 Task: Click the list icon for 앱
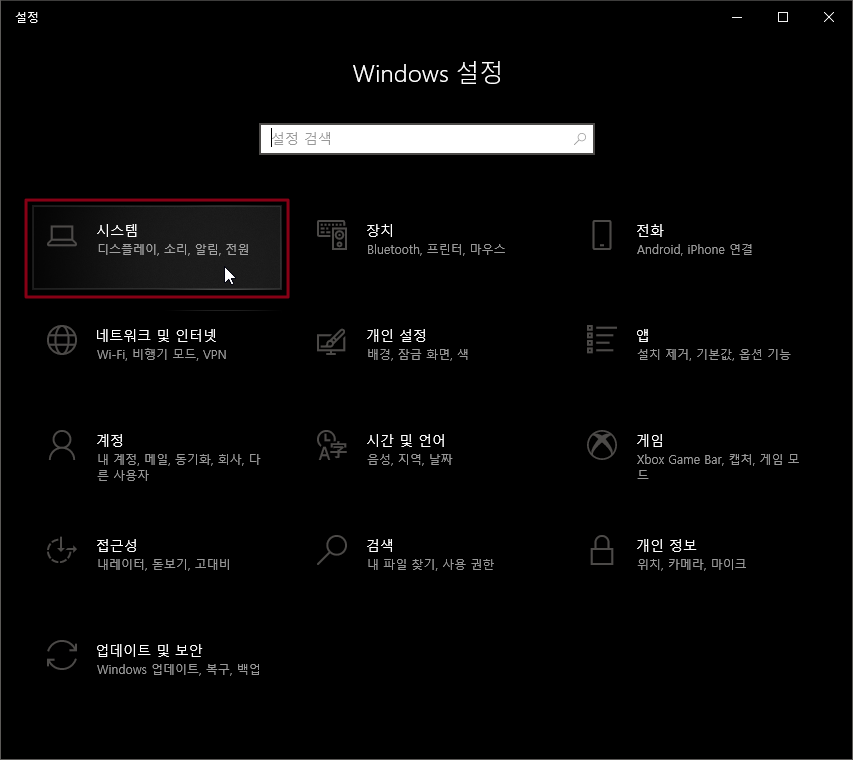click(x=602, y=339)
